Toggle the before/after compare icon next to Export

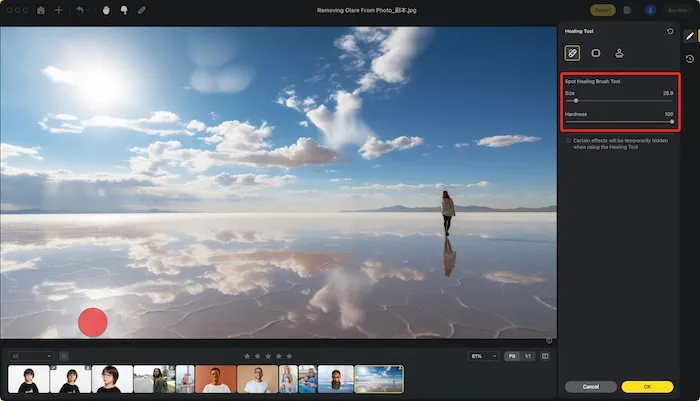click(x=627, y=10)
